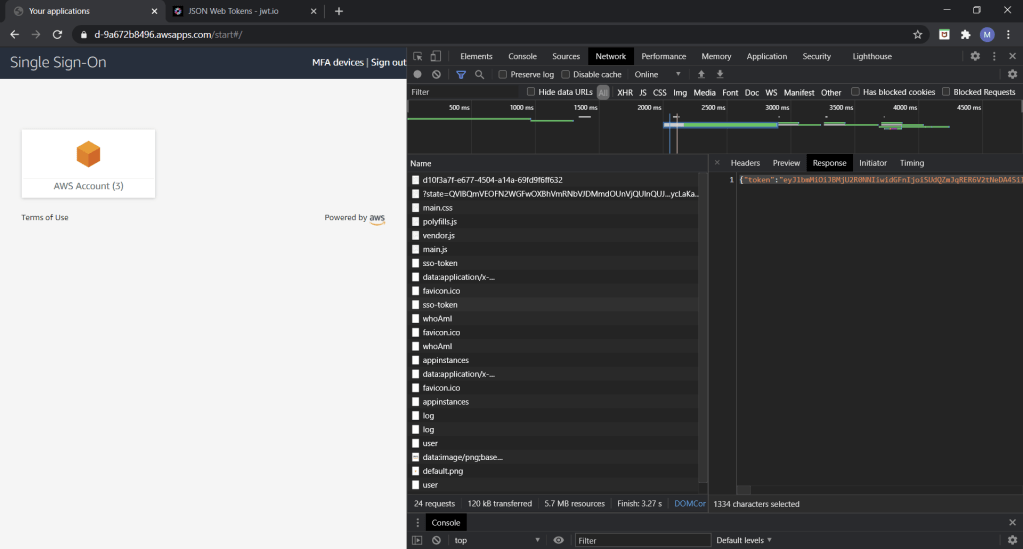Stop recording the network log
Image resolution: width=1023 pixels, height=549 pixels.
tap(418, 75)
